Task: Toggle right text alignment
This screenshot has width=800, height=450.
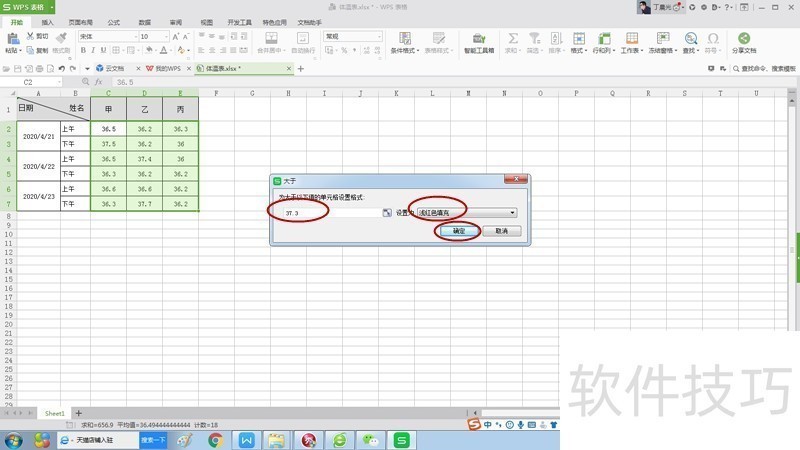Action: pos(222,50)
